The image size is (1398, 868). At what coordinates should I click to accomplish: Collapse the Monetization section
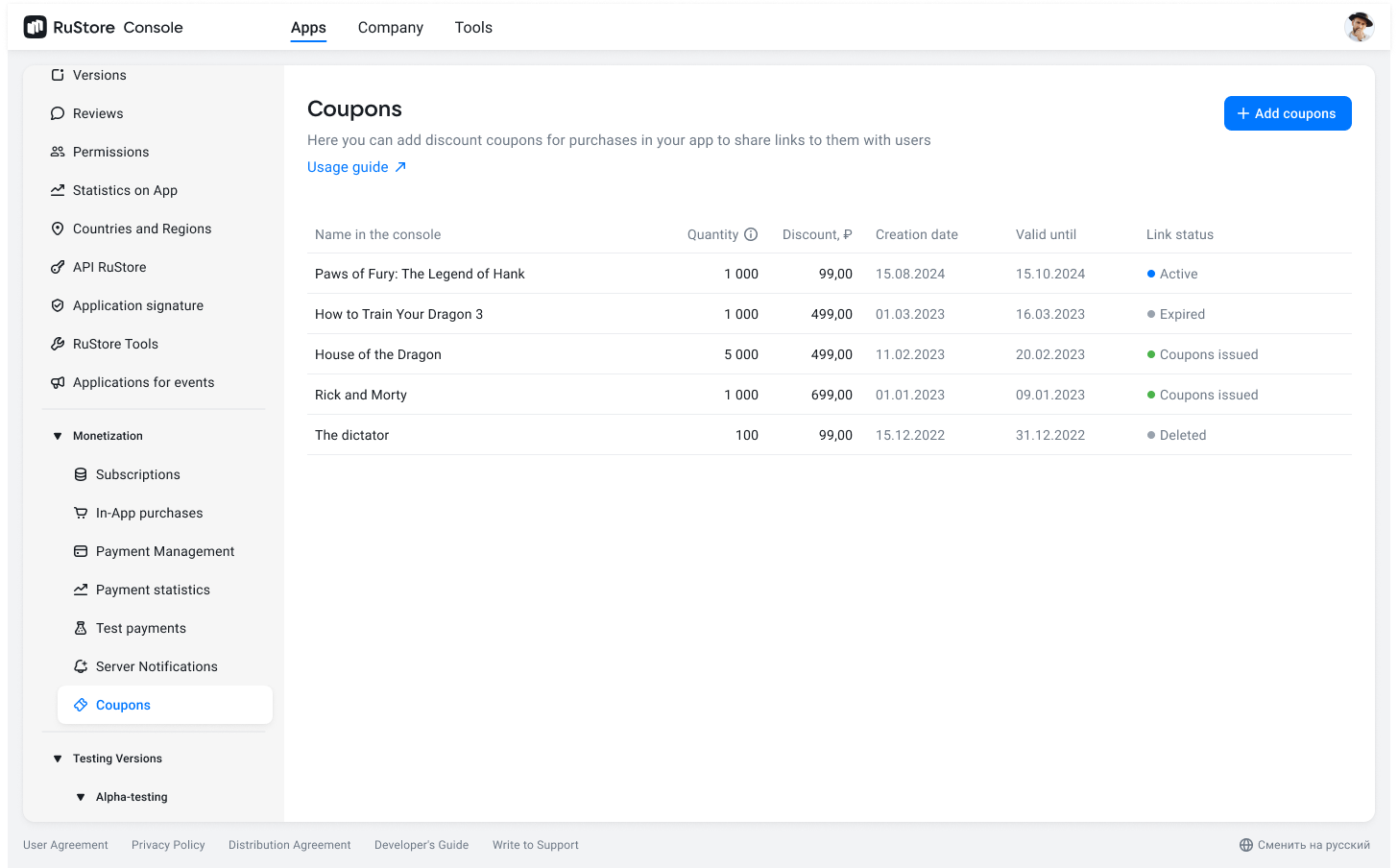coord(58,436)
